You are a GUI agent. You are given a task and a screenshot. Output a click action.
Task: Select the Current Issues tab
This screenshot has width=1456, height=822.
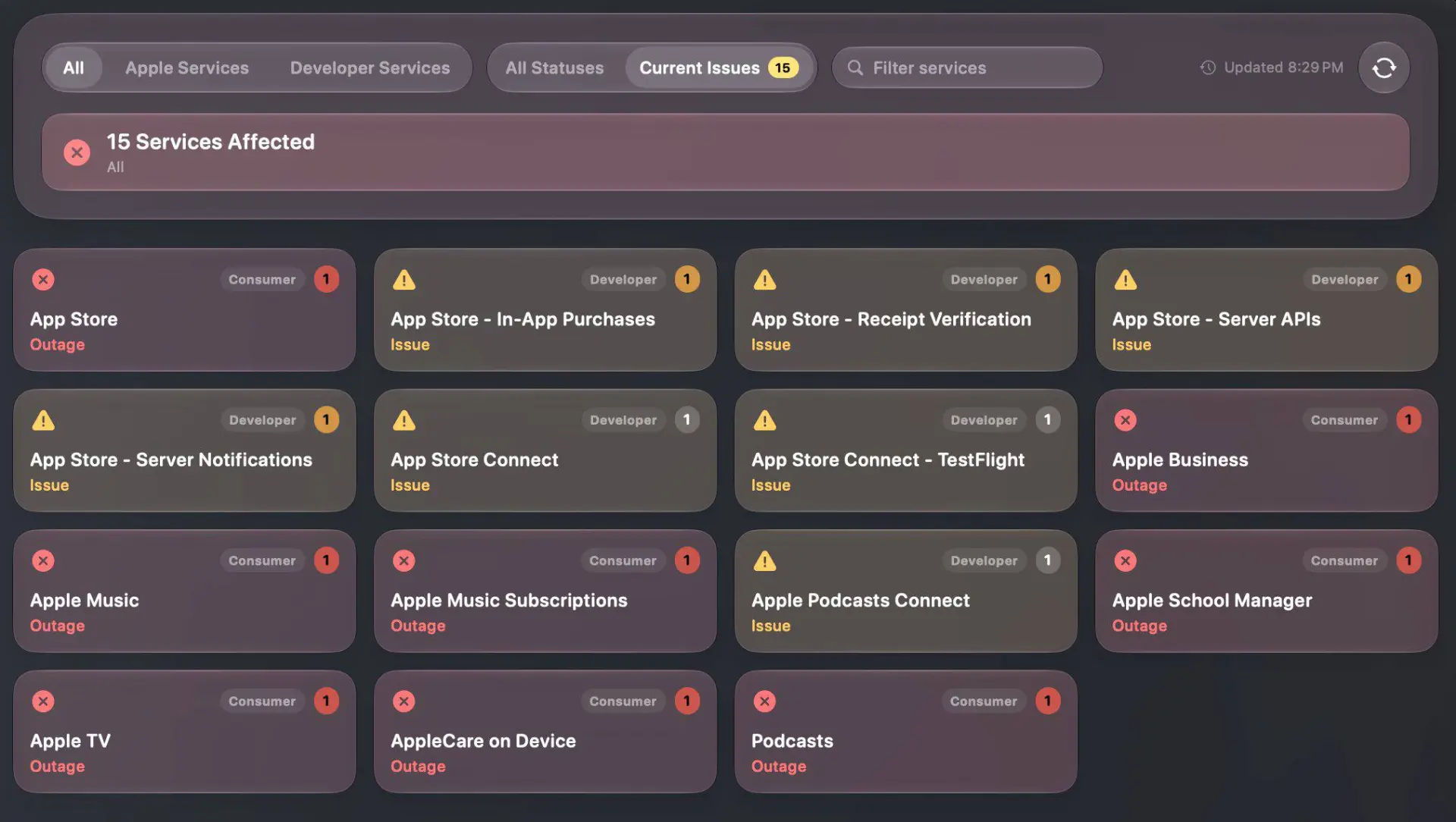(718, 67)
